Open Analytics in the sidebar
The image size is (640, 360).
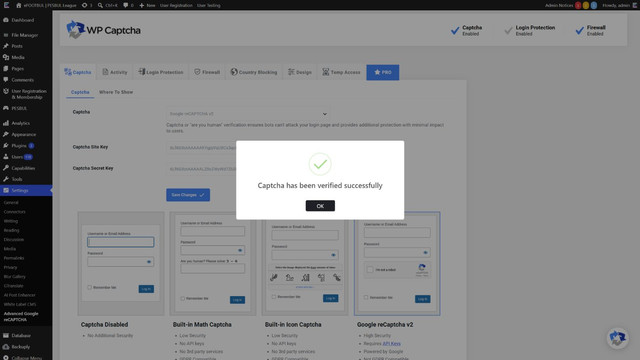point(20,123)
